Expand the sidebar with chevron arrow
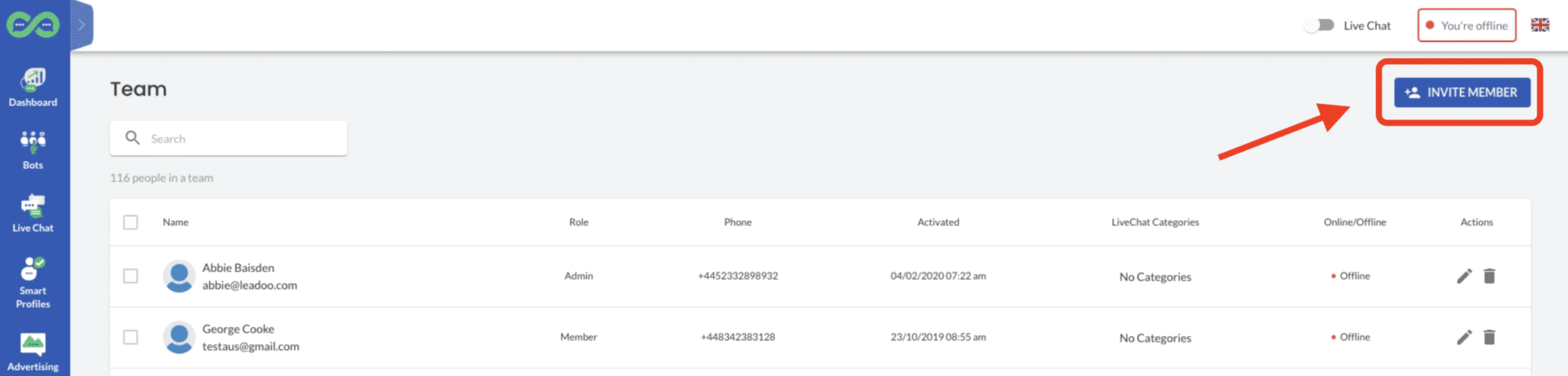The image size is (1568, 376). [81, 25]
